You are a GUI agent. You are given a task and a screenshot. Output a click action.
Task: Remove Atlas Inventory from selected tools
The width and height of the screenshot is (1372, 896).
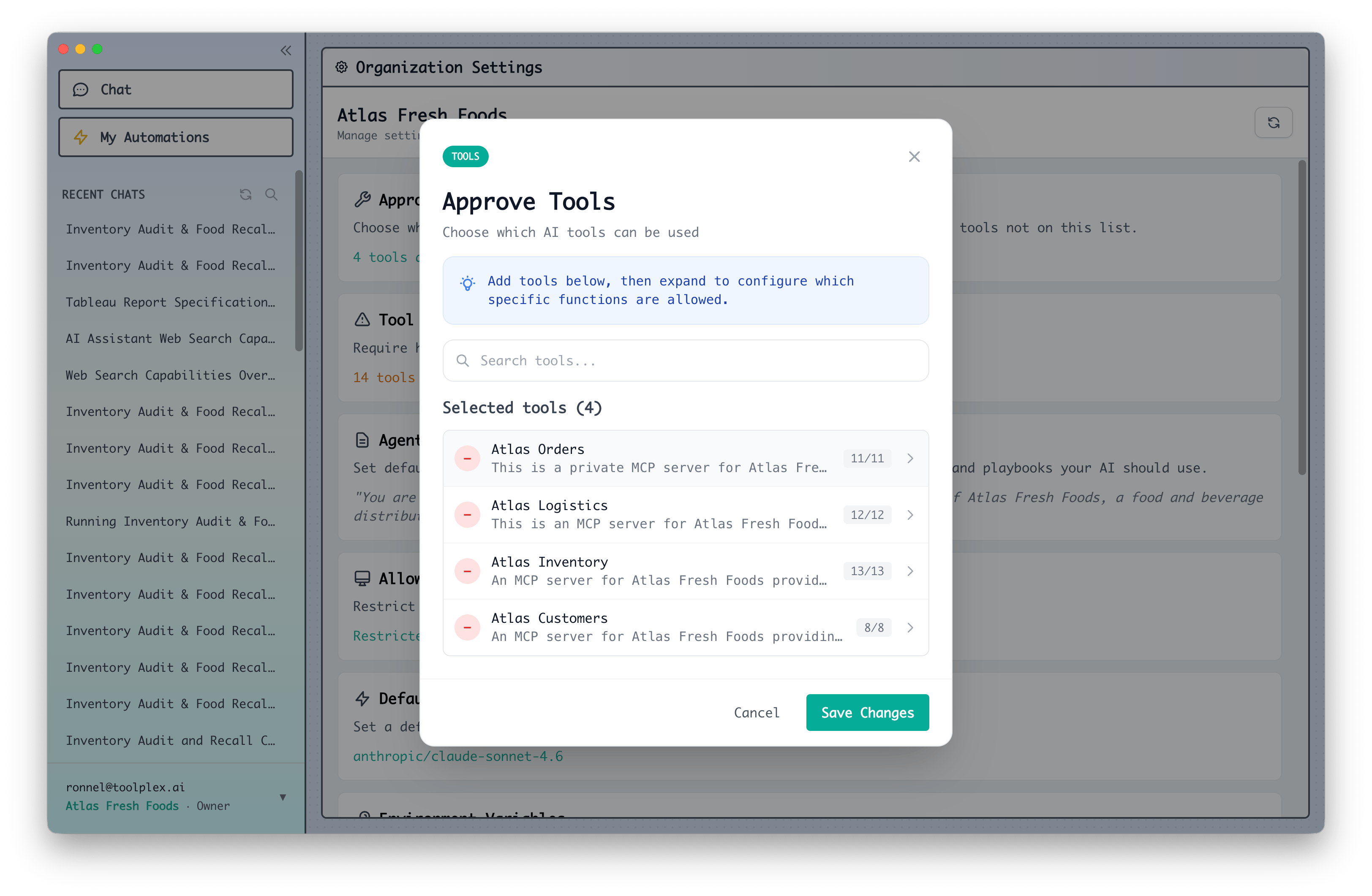pos(468,571)
